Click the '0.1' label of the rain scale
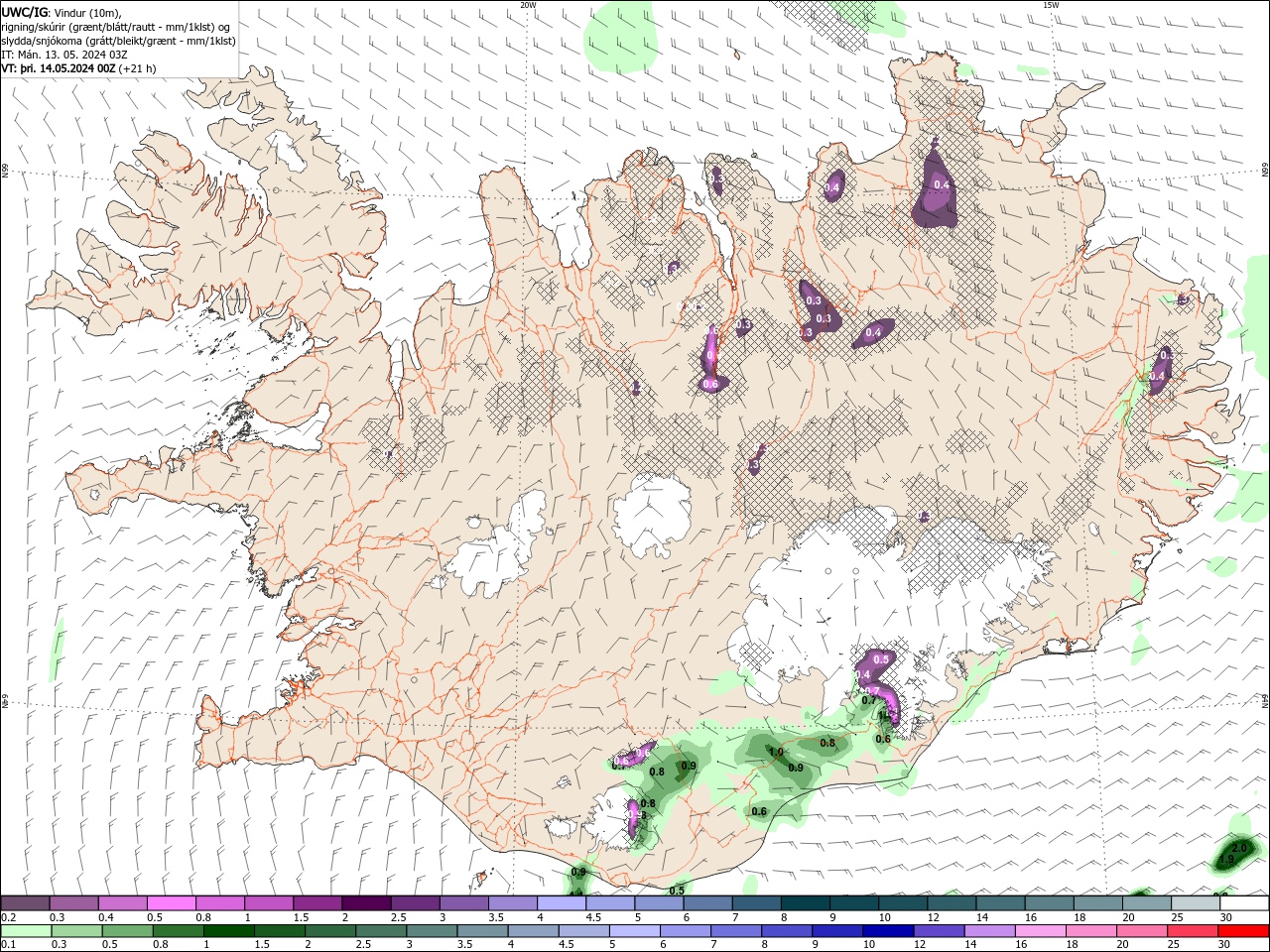 8,945
